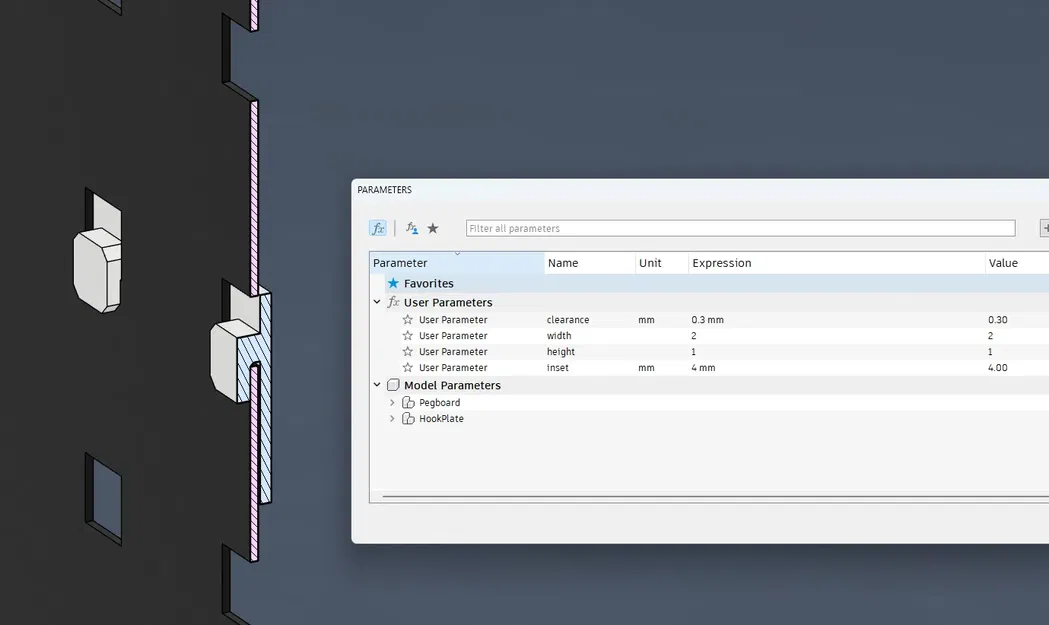Viewport: 1049px width, 625px height.
Task: Sort by the Value column header
Action: [x=1017, y=263]
